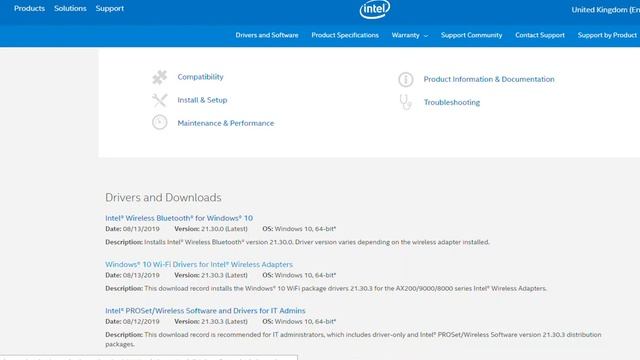Click the Bluetooth driver version 21.30.0 (Latest) text
This screenshot has width=640, height=360.
coord(211,229)
